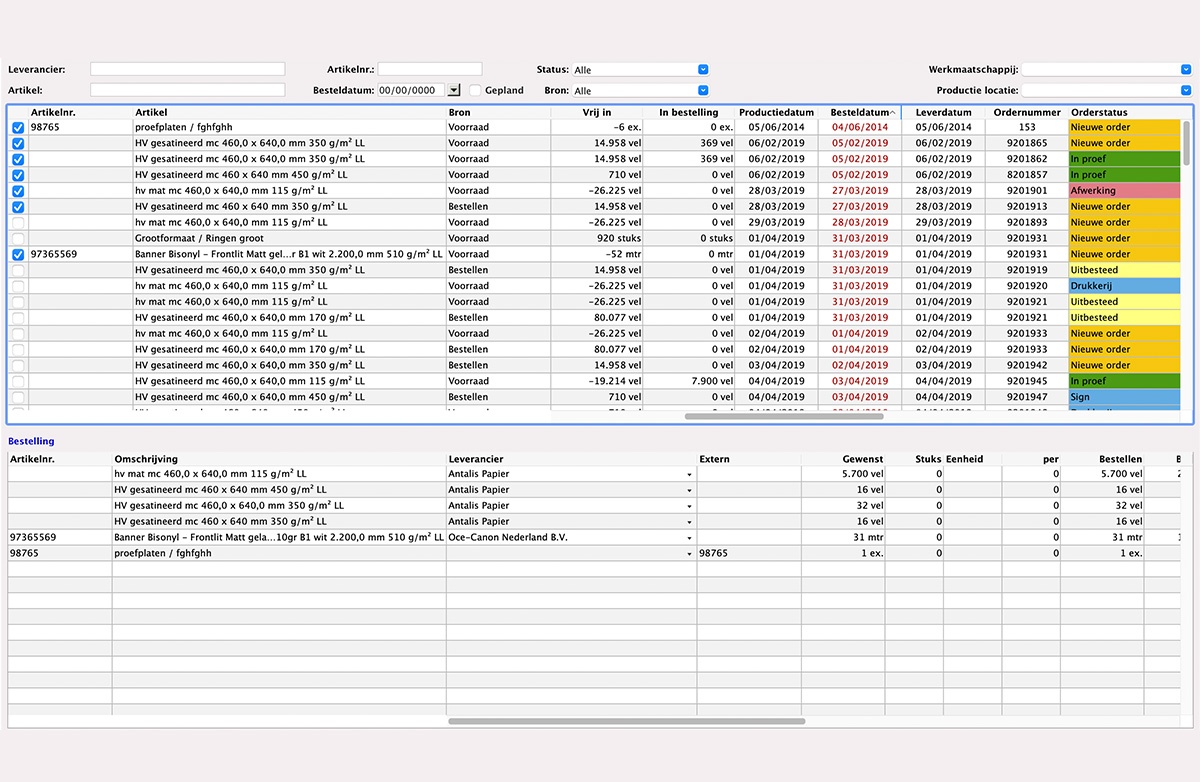The width and height of the screenshot is (1200, 782).
Task: Uncheck the row with order number 9201865
Action: (x=18, y=144)
